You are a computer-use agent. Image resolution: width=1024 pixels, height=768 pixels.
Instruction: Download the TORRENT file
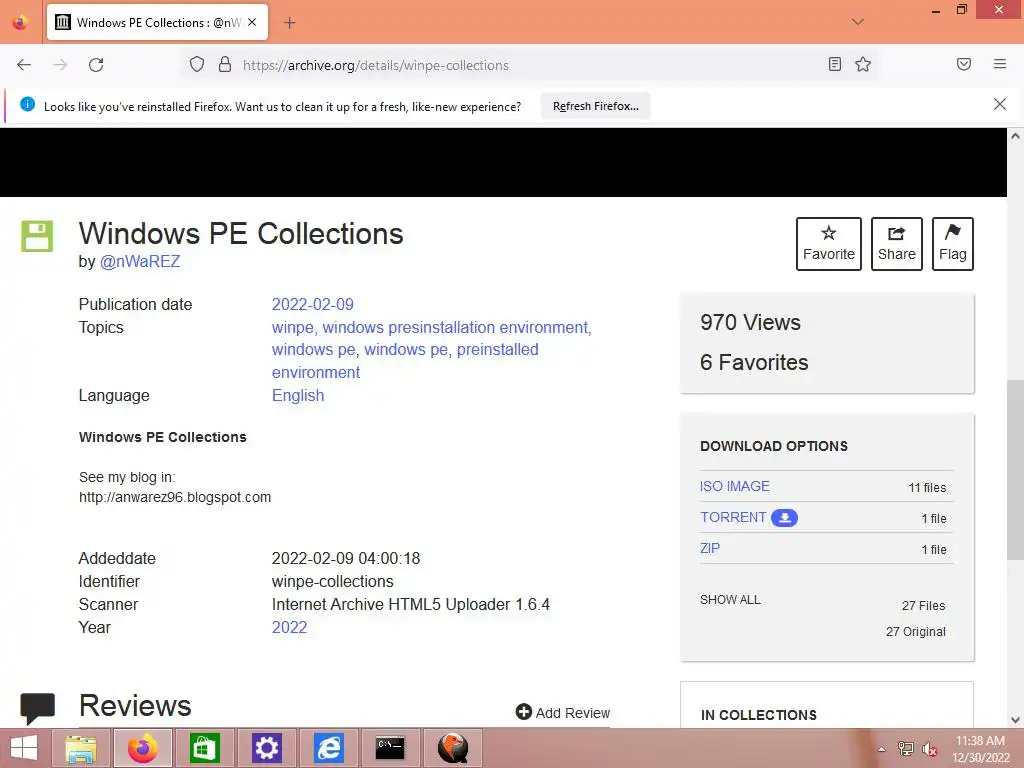[x=733, y=517]
